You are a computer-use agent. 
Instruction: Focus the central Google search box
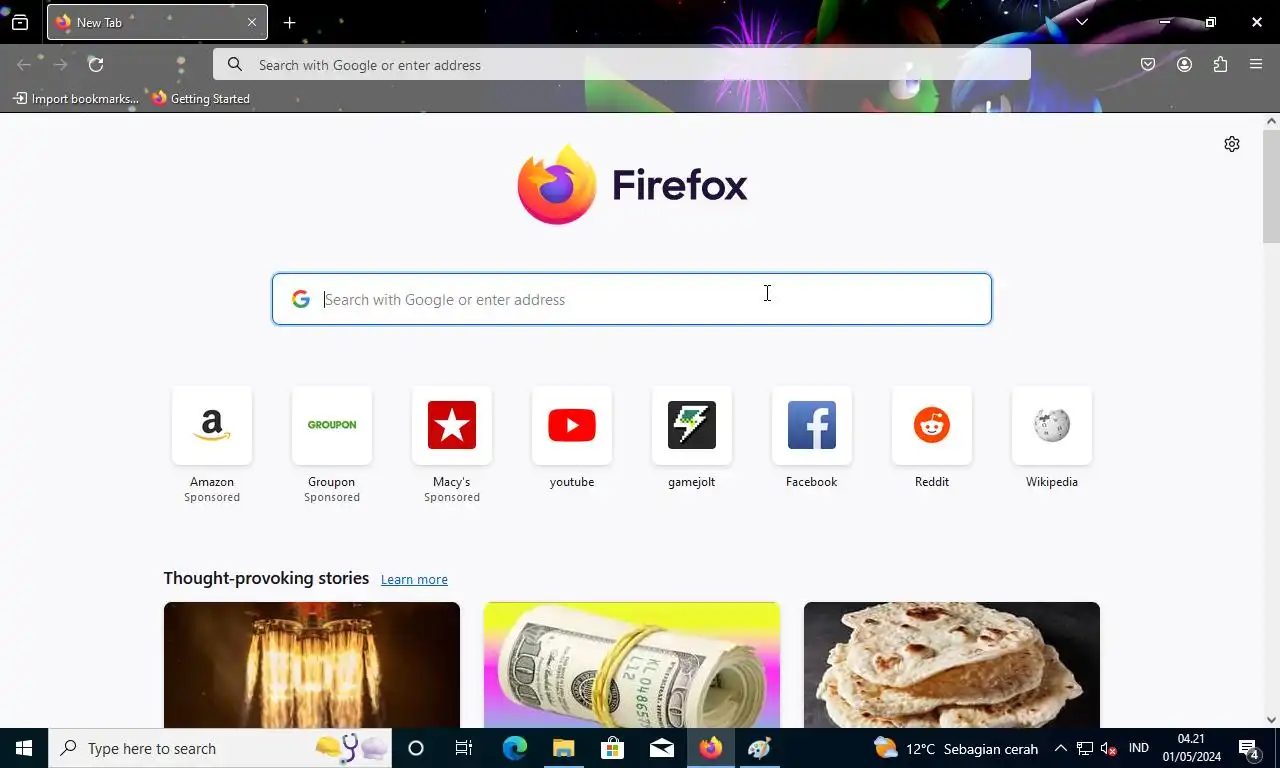pos(632,299)
